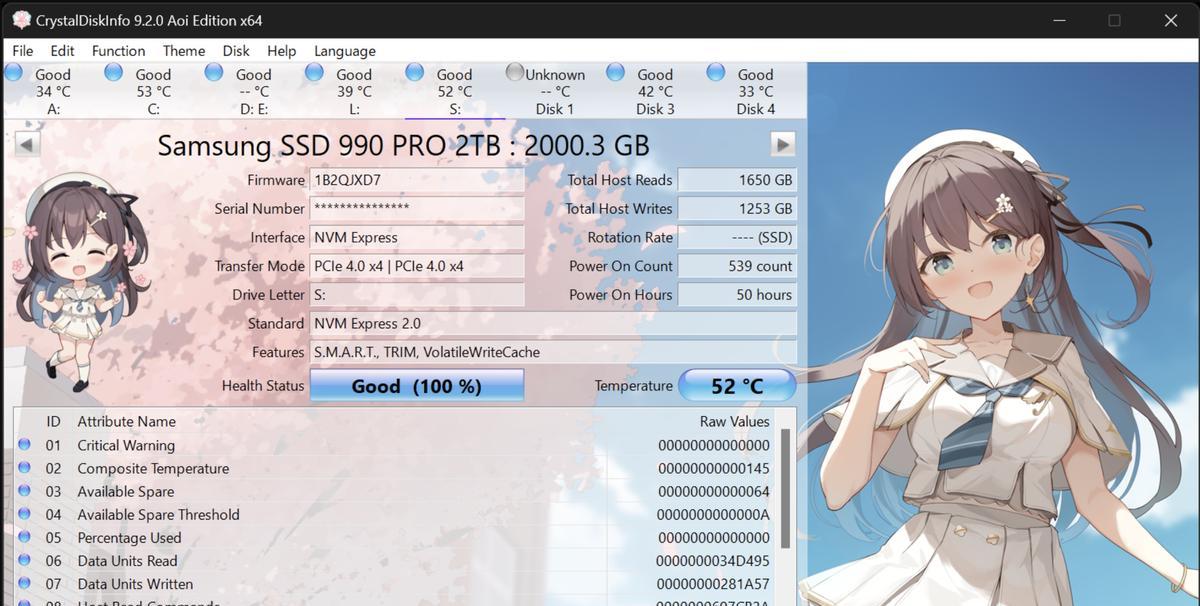Click Rotation Rate value ---- (SSD)

tap(738, 237)
